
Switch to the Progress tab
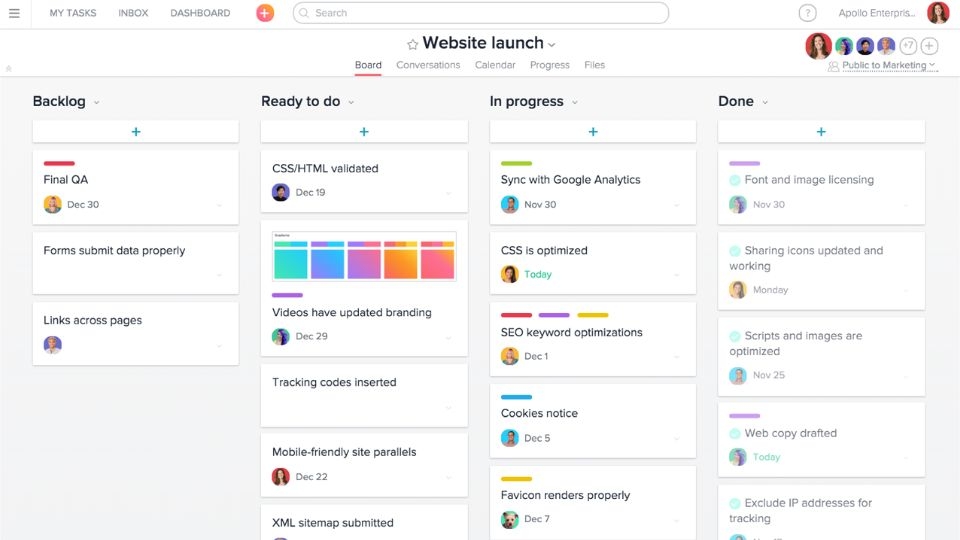click(x=550, y=65)
